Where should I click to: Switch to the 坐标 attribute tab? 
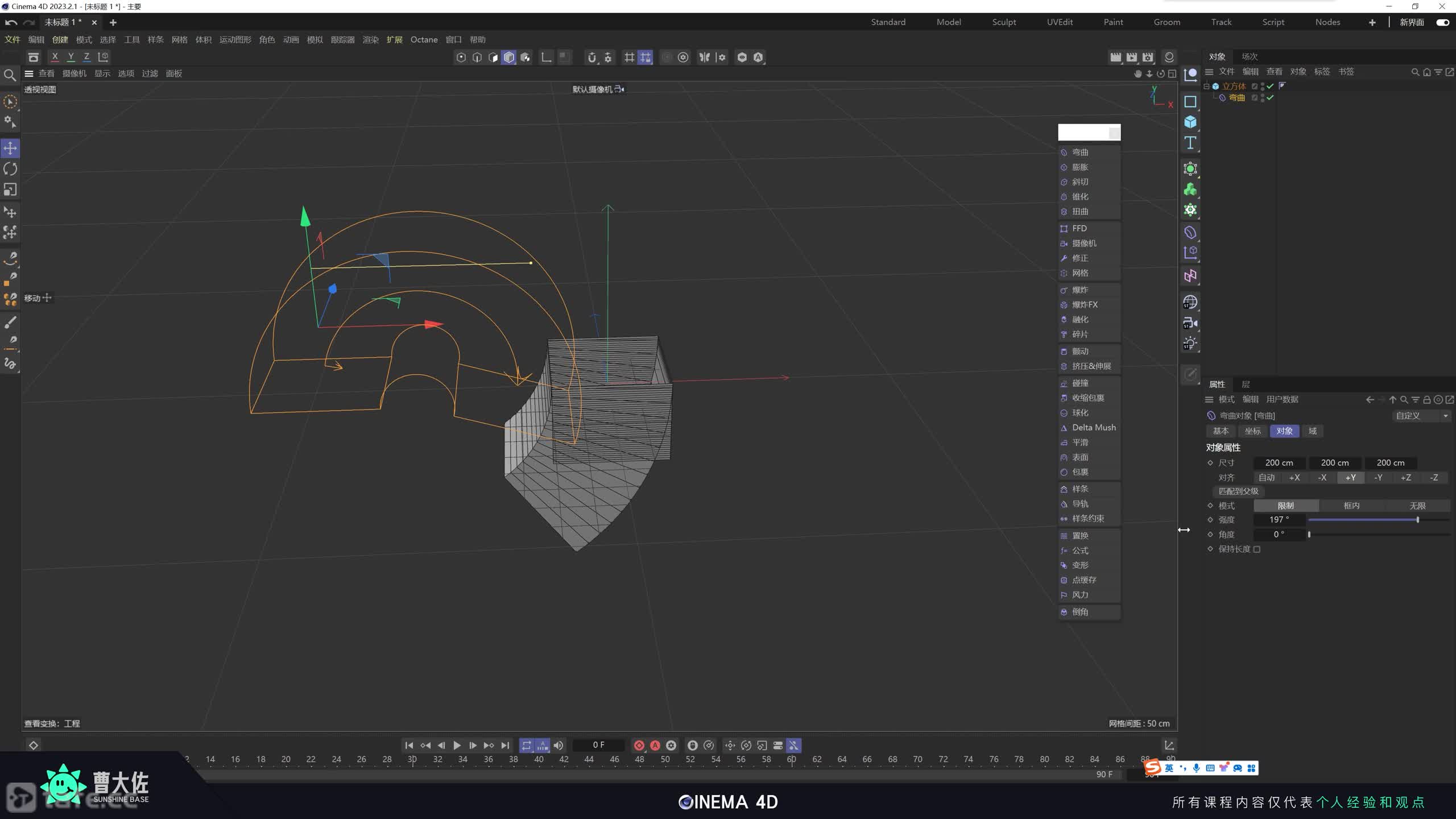point(1252,431)
